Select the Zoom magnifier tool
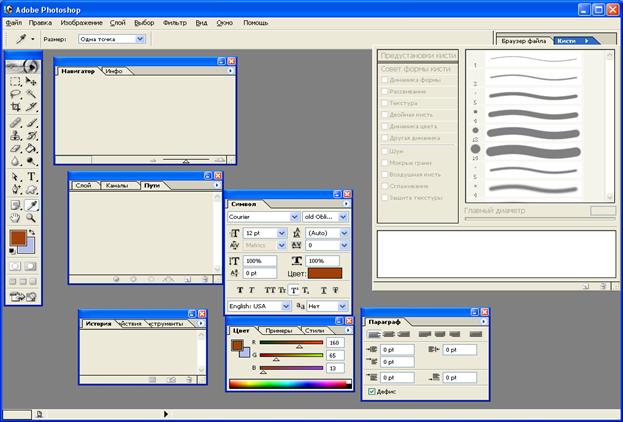 click(x=32, y=216)
